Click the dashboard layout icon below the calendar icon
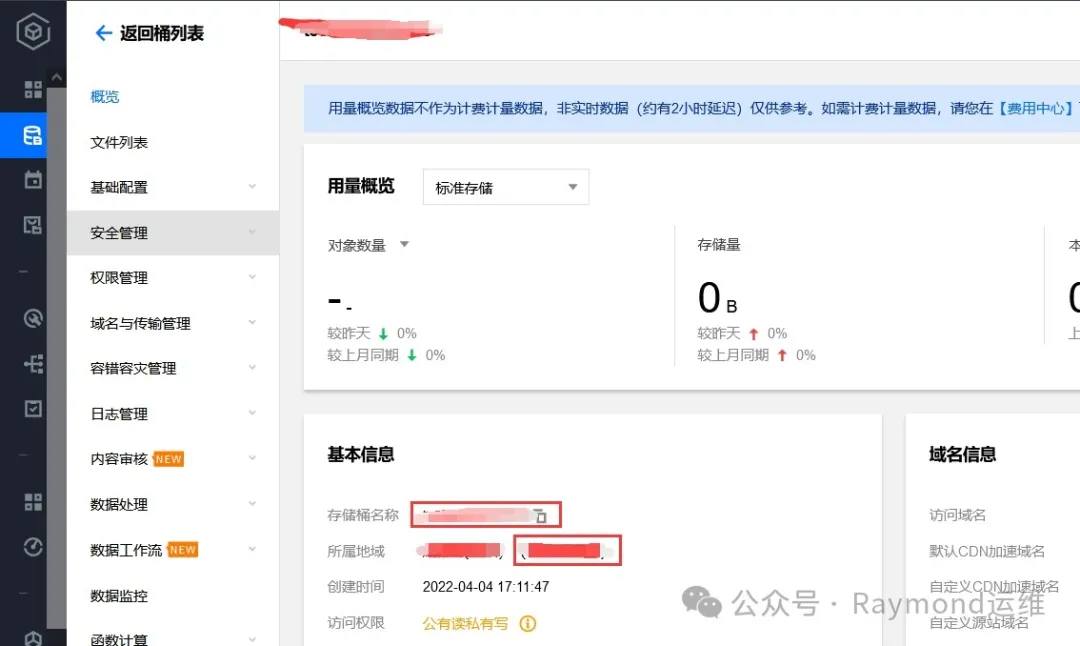The height and width of the screenshot is (646, 1080). click(33, 225)
